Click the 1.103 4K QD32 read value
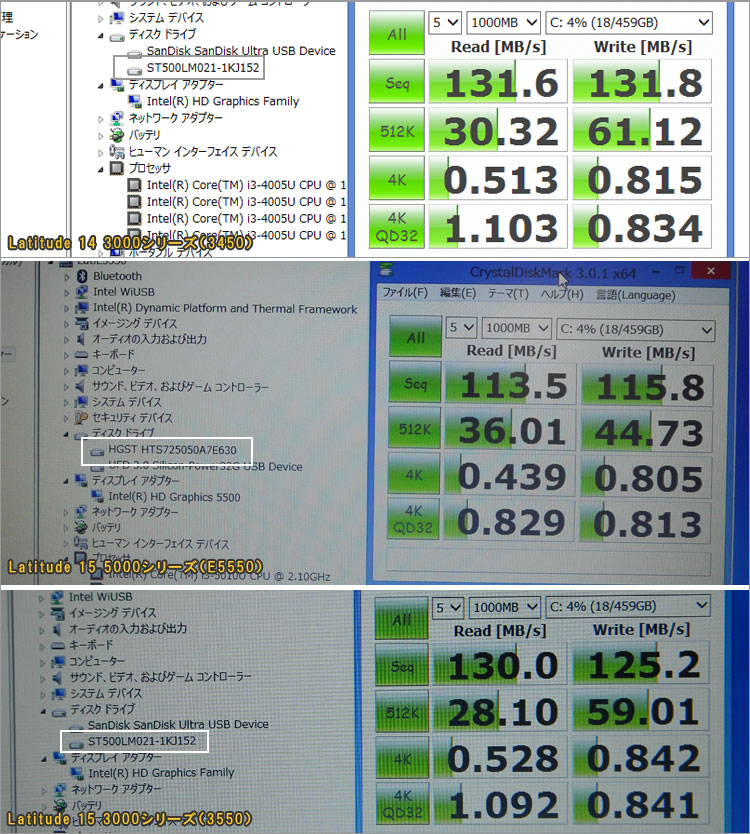The width and height of the screenshot is (750, 834). (x=498, y=228)
